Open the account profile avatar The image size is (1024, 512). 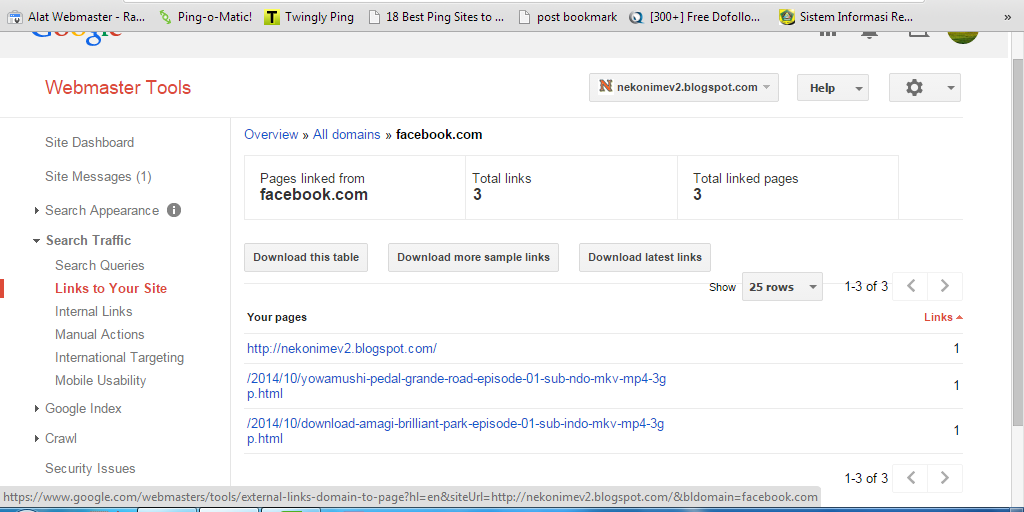point(963,37)
